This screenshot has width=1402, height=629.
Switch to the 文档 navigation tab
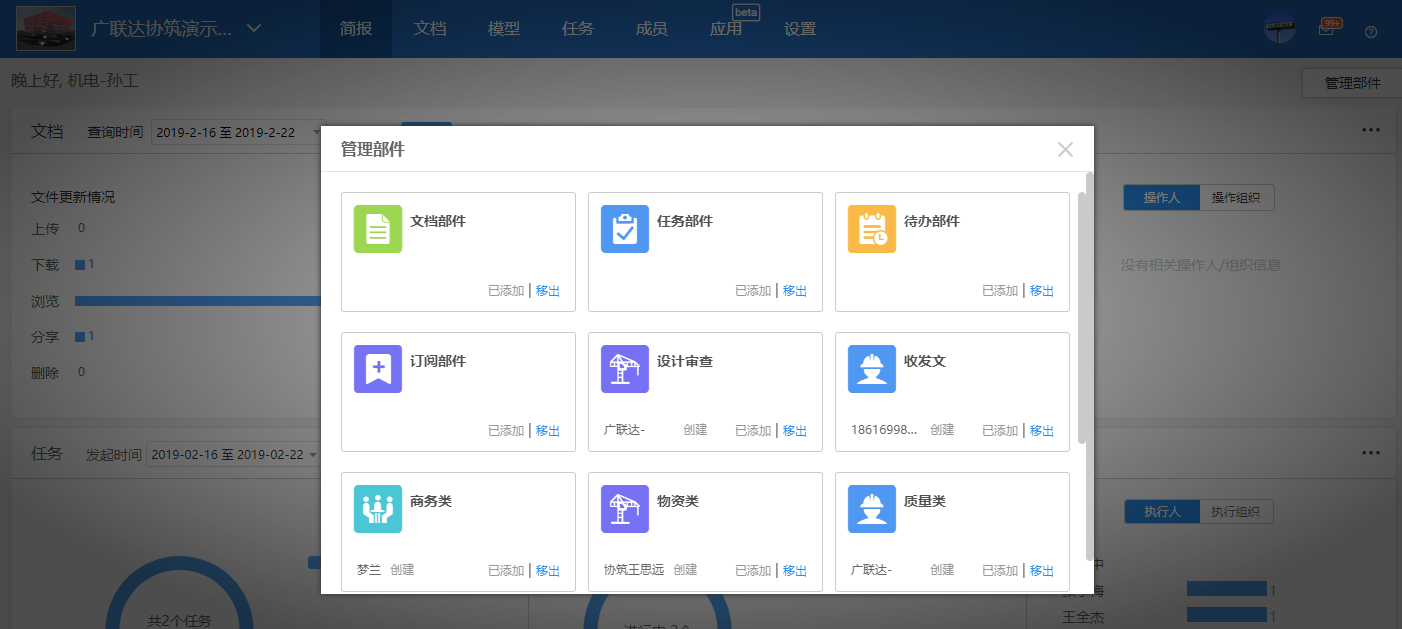pos(430,29)
